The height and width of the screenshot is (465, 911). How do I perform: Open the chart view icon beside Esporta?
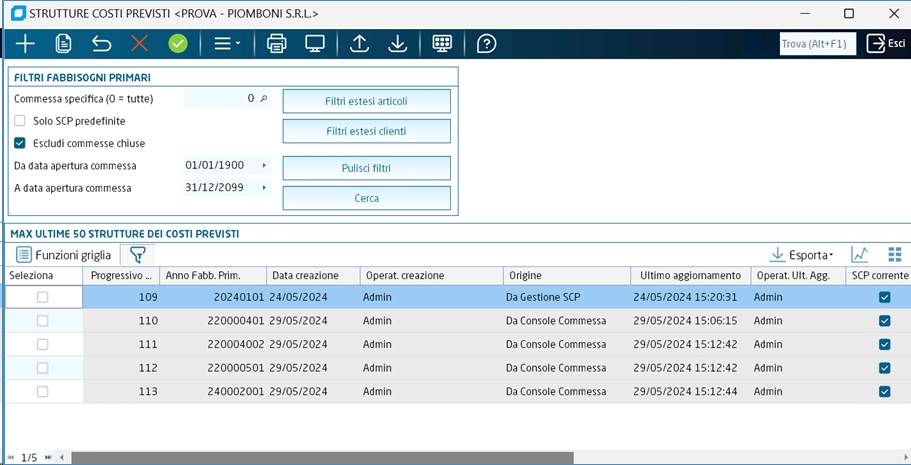[x=859, y=255]
